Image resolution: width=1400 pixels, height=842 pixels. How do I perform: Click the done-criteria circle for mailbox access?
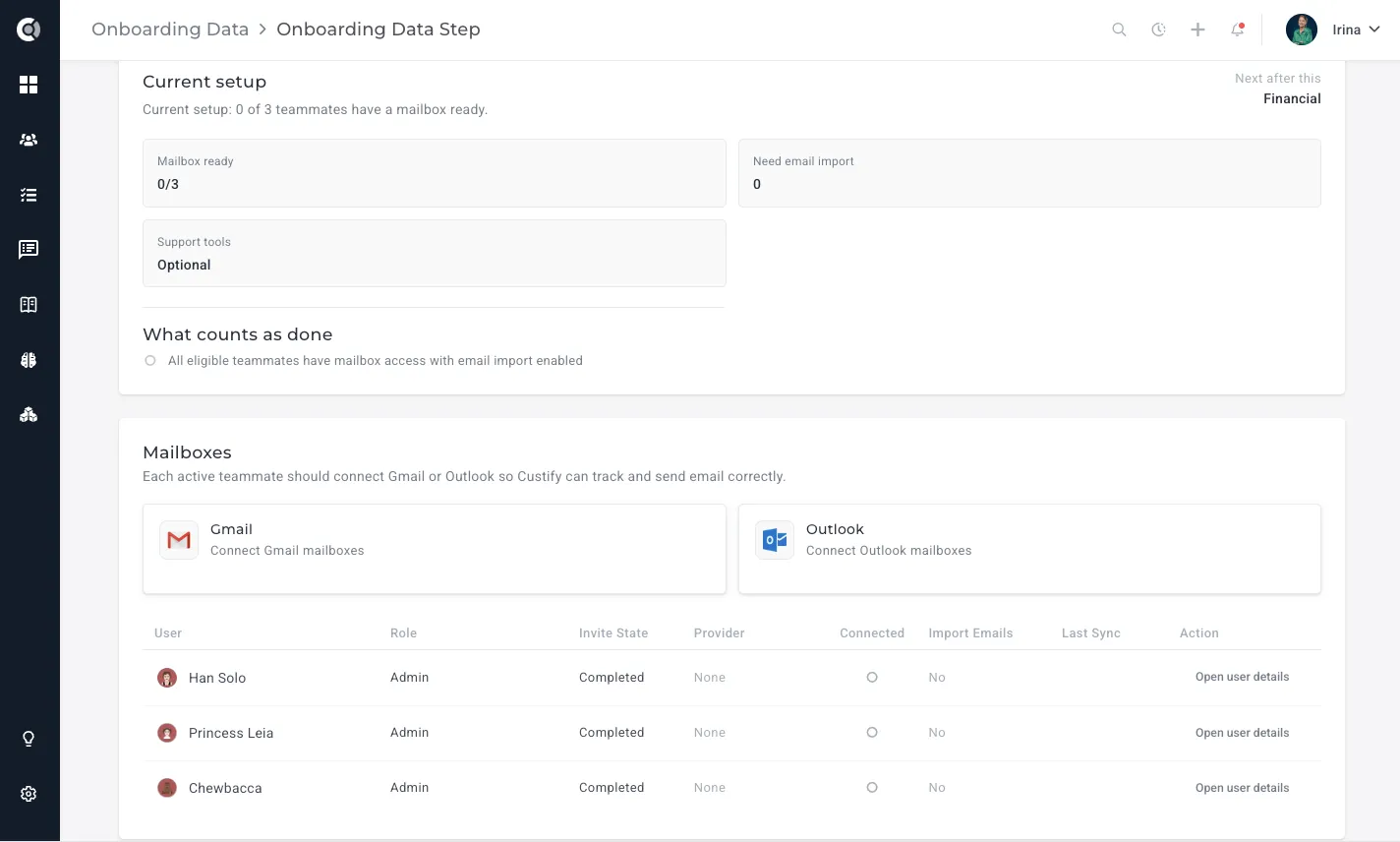pyautogui.click(x=150, y=361)
